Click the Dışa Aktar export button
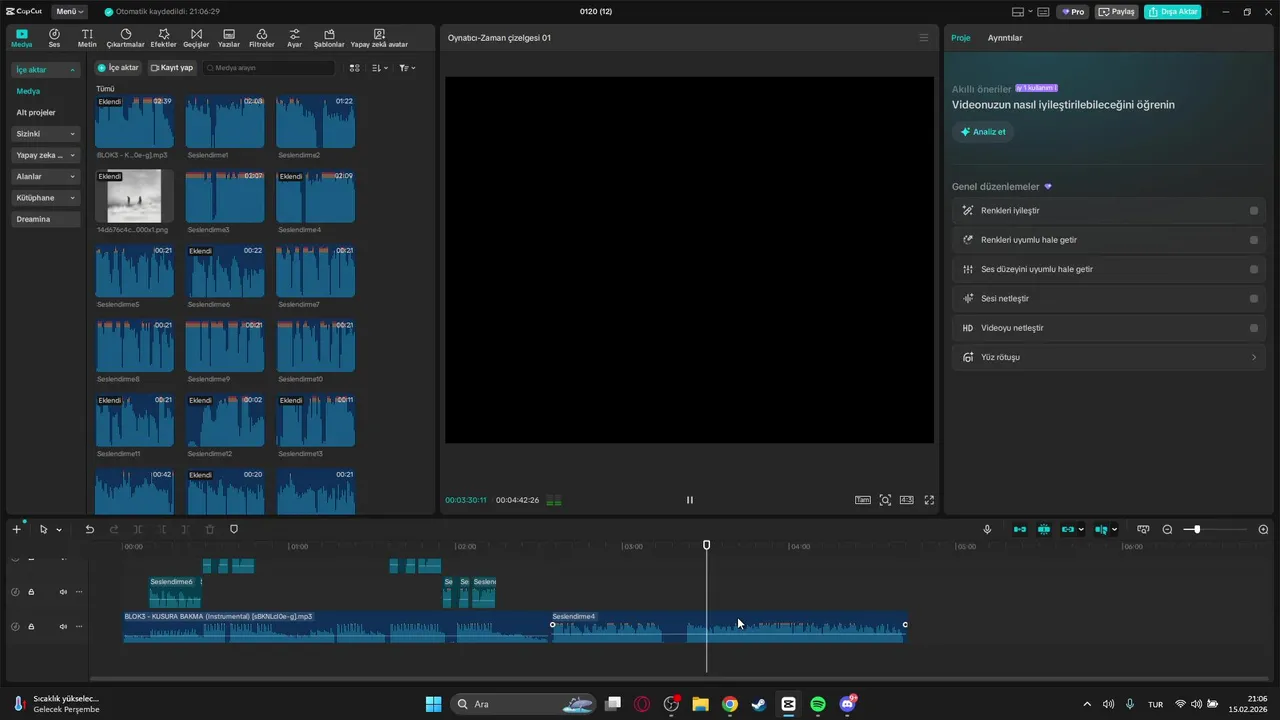 pos(1173,12)
